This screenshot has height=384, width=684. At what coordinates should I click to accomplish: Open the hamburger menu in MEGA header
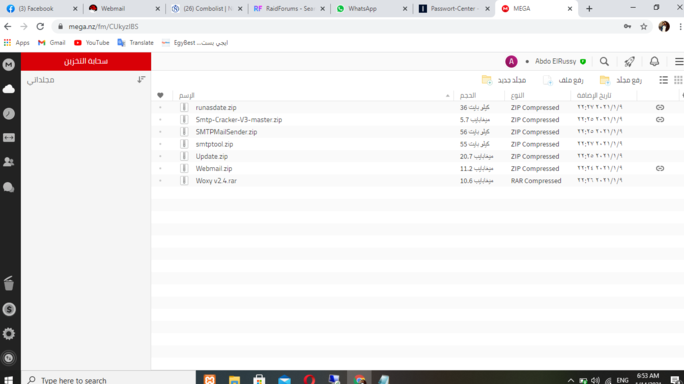coord(679,62)
